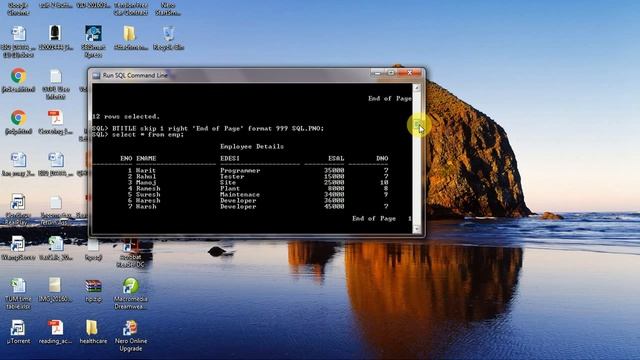Click the employee name 'Suresh'

(x=148, y=195)
